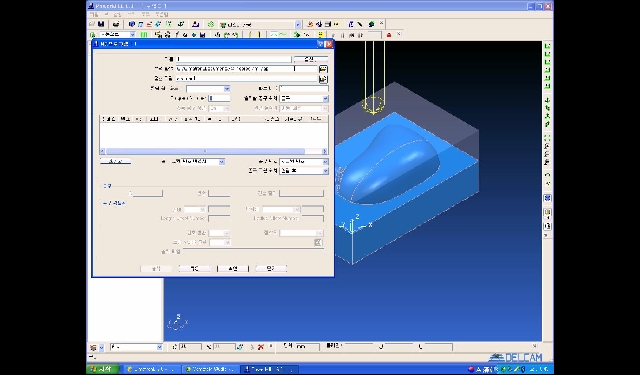
Task: Open the combo box in the bottom status bar
Action: coord(136,347)
